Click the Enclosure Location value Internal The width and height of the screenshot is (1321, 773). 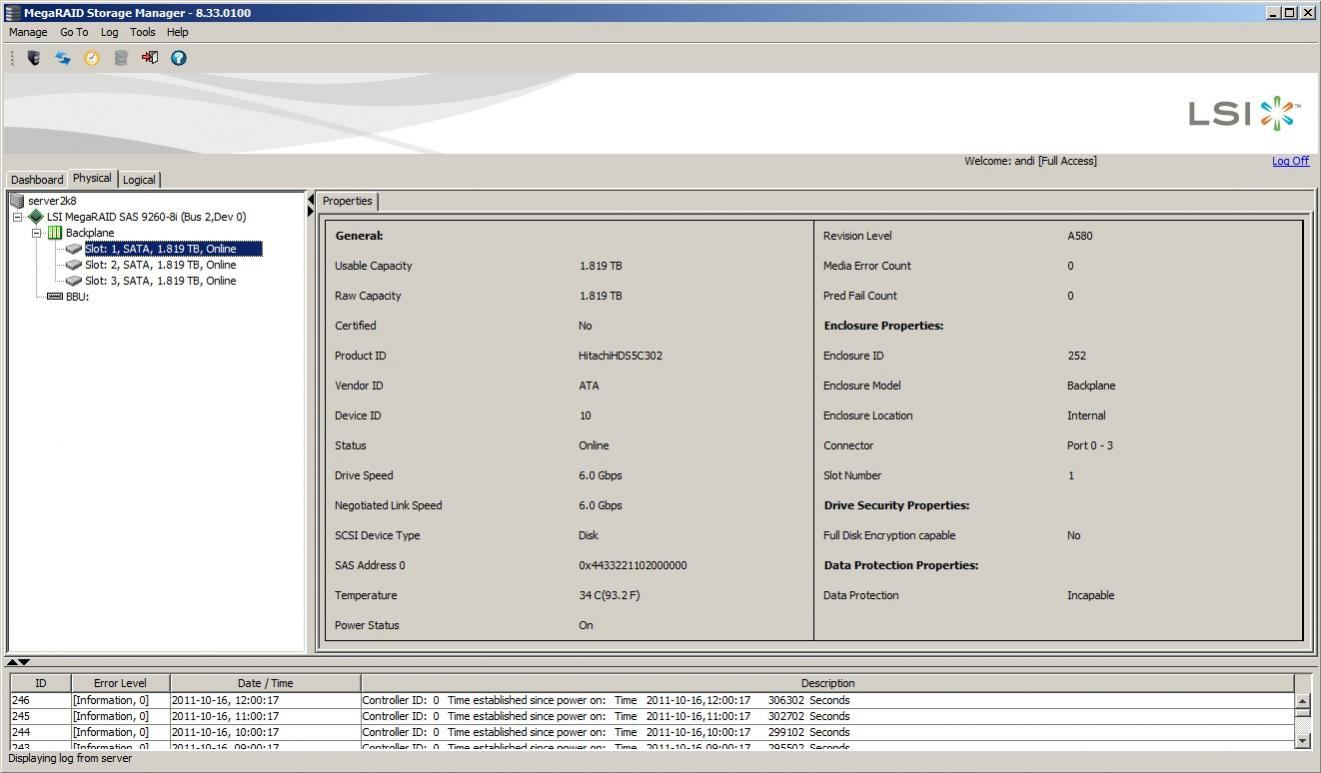pyautogui.click(x=1086, y=416)
